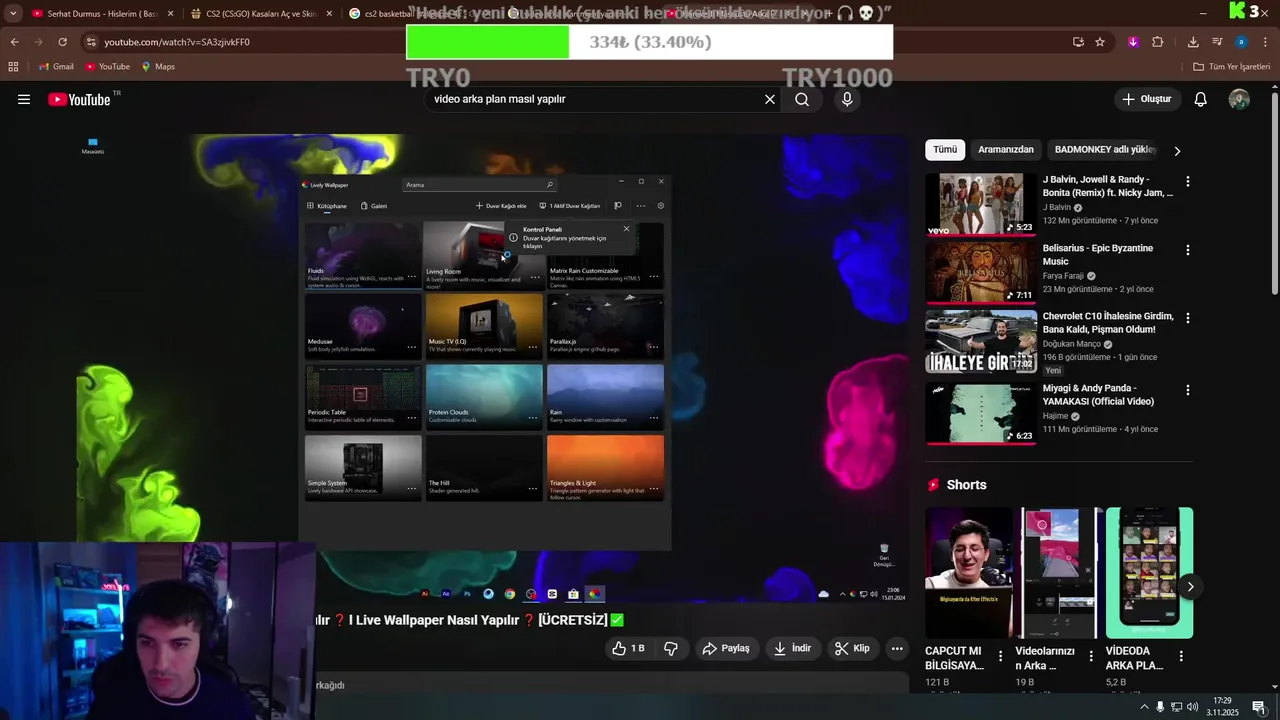Run the search with magnifier button

pos(802,99)
